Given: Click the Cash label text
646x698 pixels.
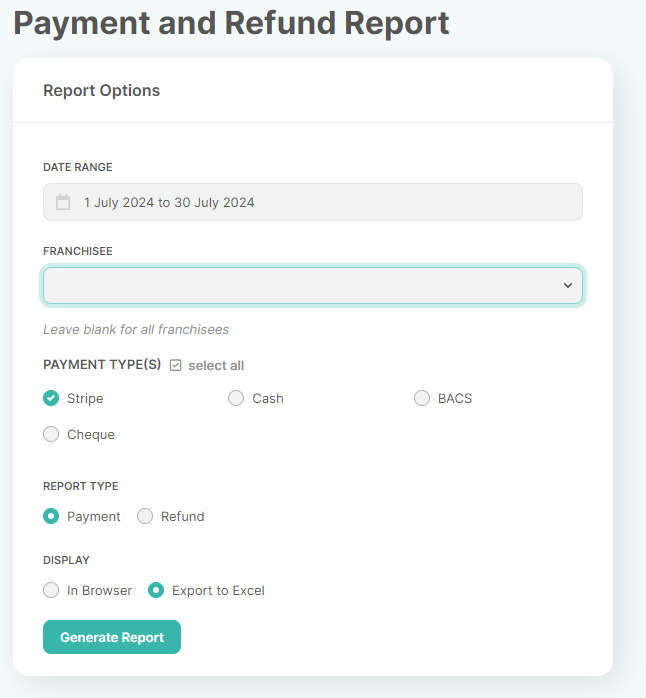Looking at the screenshot, I should pos(268,398).
